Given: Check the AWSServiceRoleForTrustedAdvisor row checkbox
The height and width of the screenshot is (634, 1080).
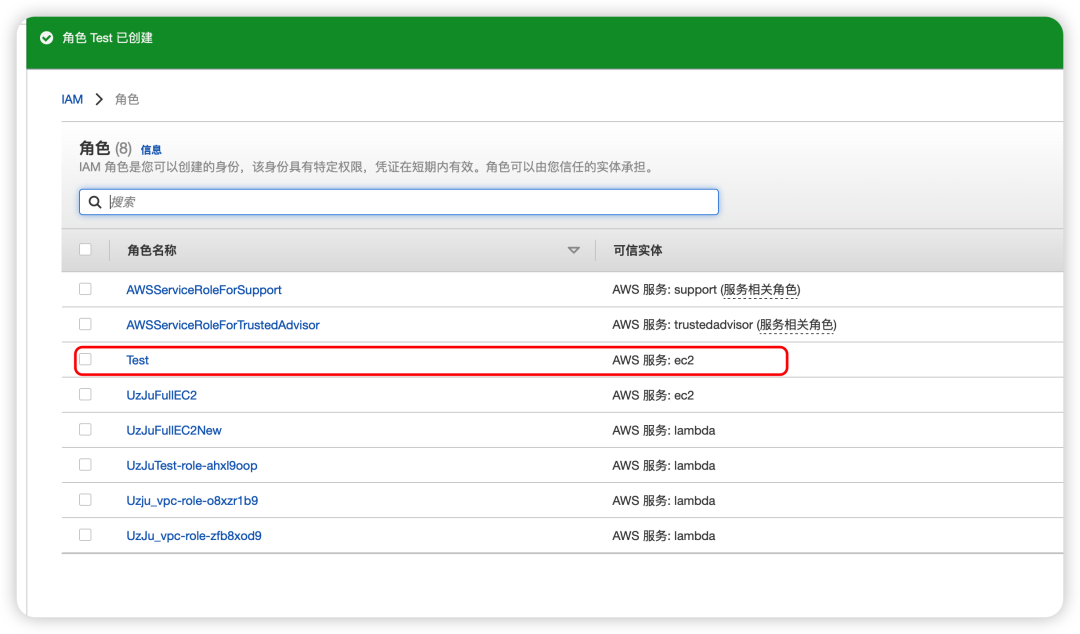Looking at the screenshot, I should click(85, 324).
